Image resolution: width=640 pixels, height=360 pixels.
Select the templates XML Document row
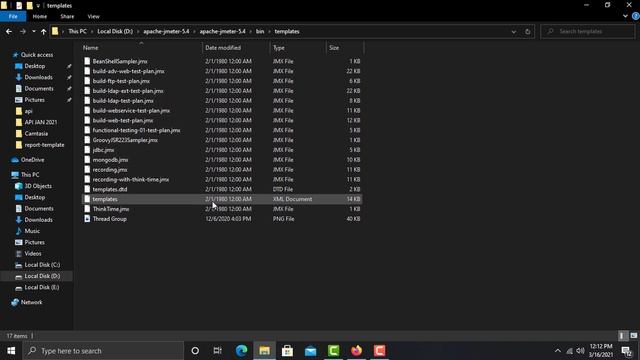pyautogui.click(x=222, y=199)
